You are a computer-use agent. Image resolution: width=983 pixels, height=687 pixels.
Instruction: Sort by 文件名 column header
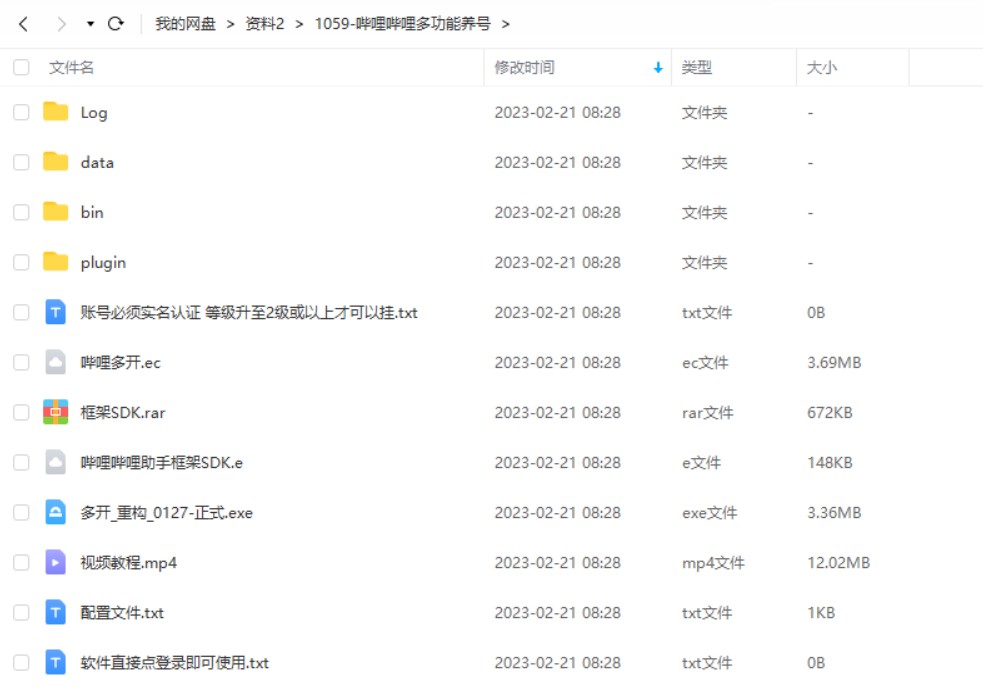(71, 67)
